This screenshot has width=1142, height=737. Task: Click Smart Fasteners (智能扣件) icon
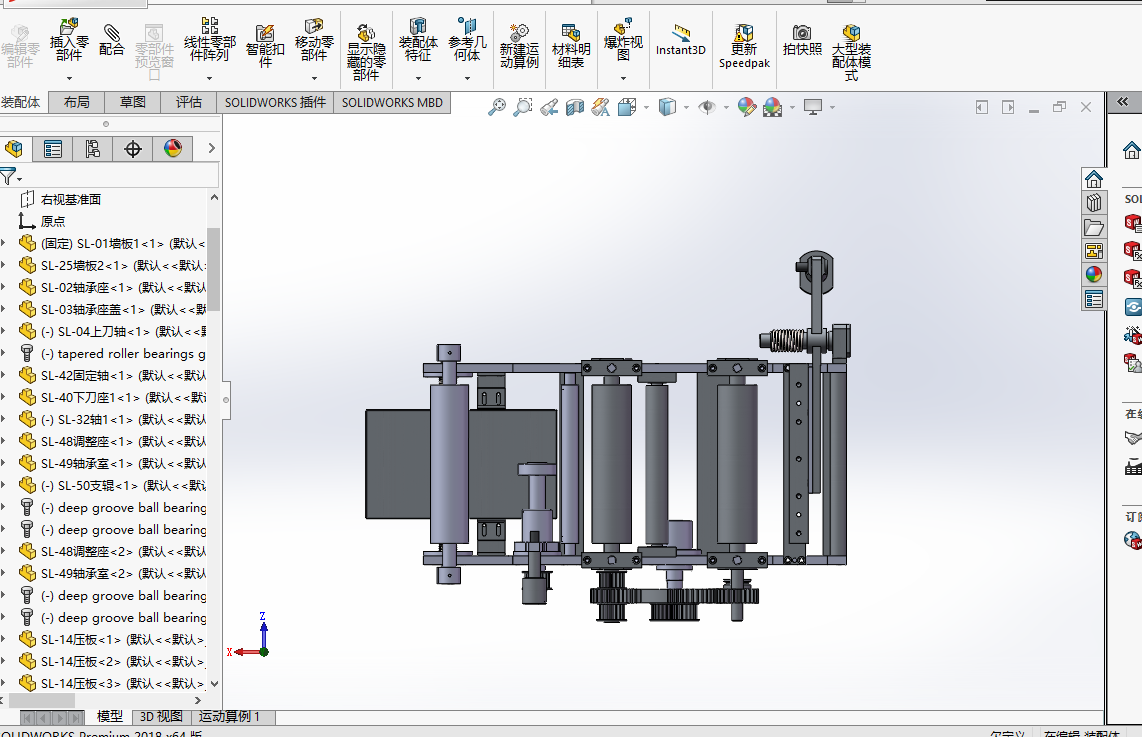pos(265,45)
